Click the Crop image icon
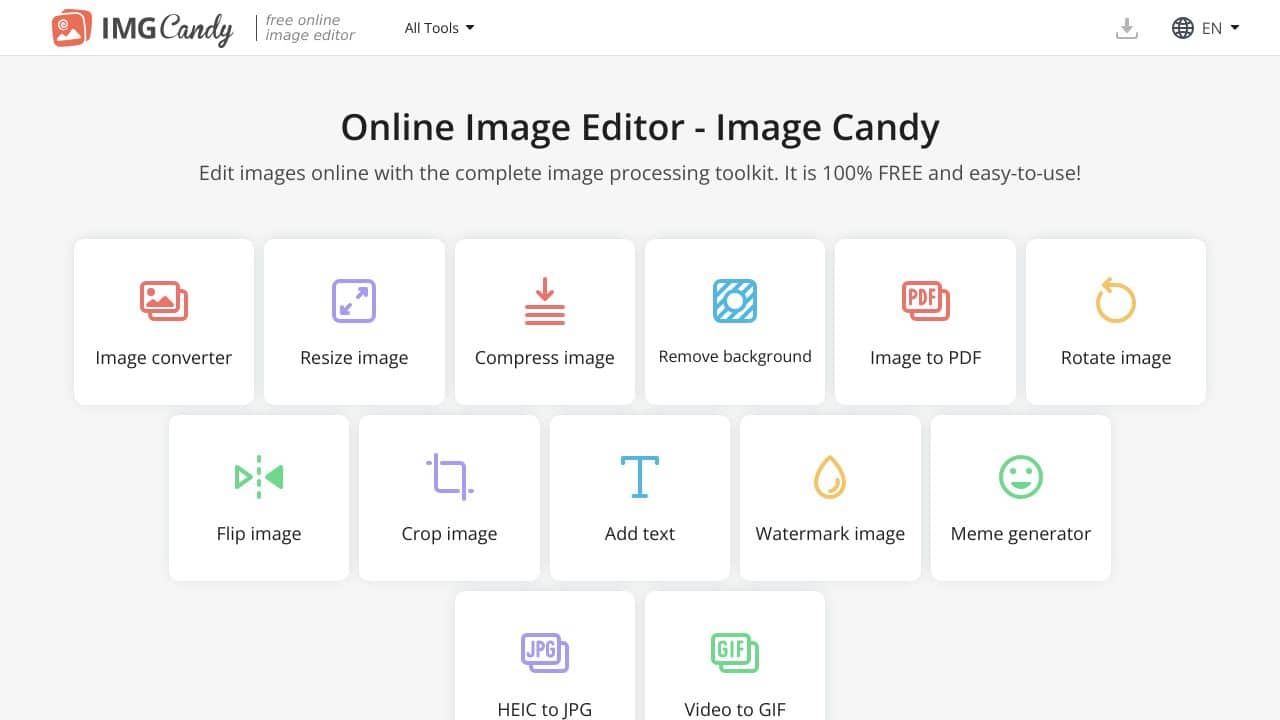 coord(450,477)
